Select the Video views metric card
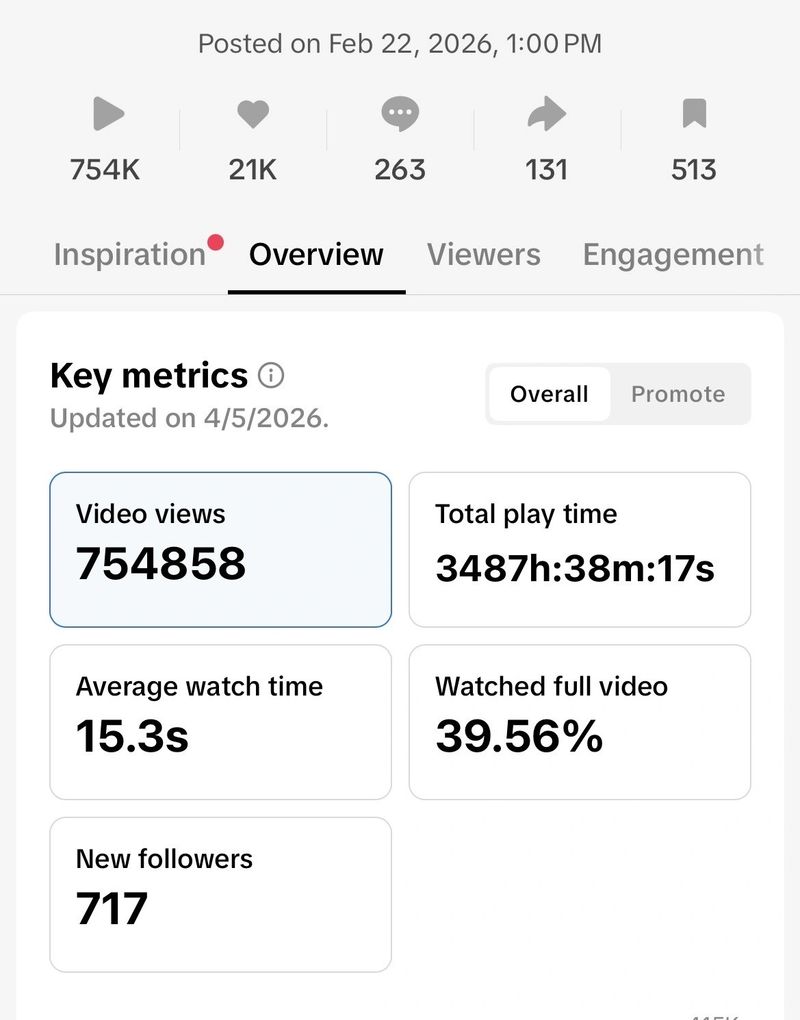The image size is (800, 1020). point(220,549)
